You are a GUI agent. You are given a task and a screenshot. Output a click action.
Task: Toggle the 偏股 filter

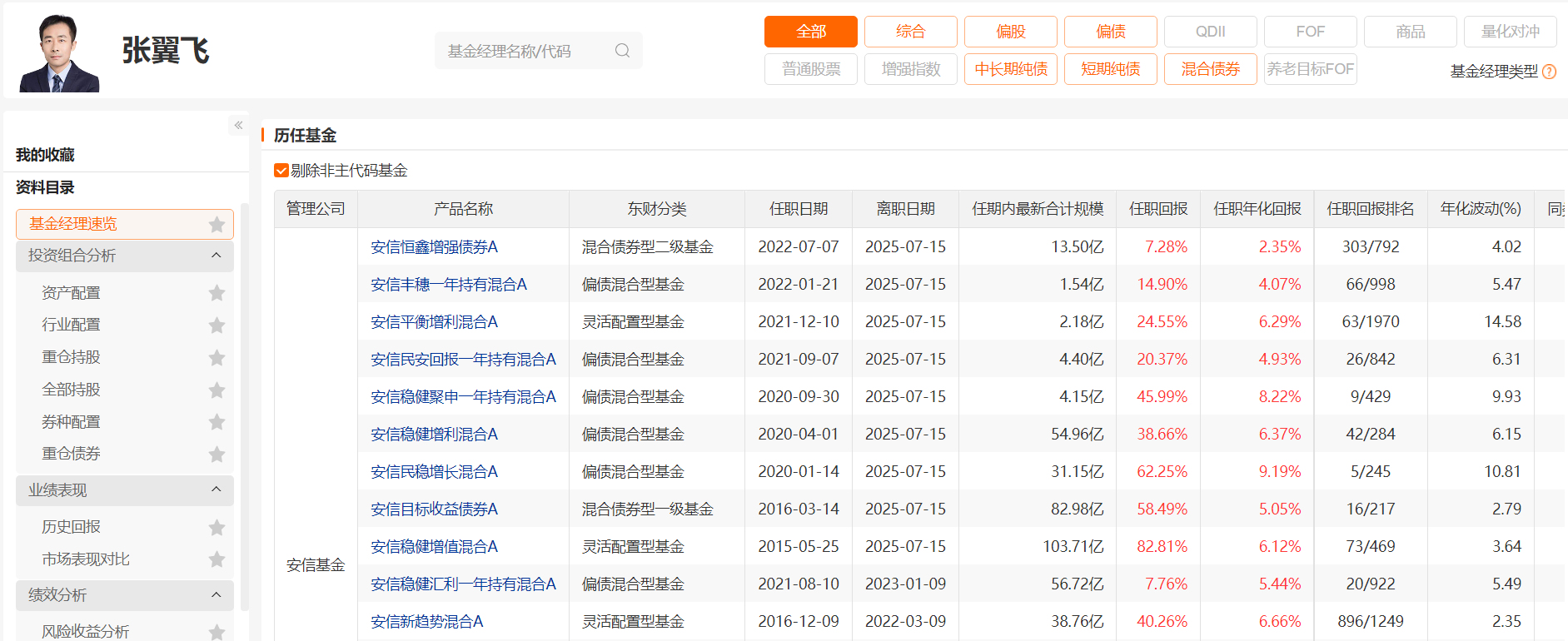click(x=1011, y=32)
